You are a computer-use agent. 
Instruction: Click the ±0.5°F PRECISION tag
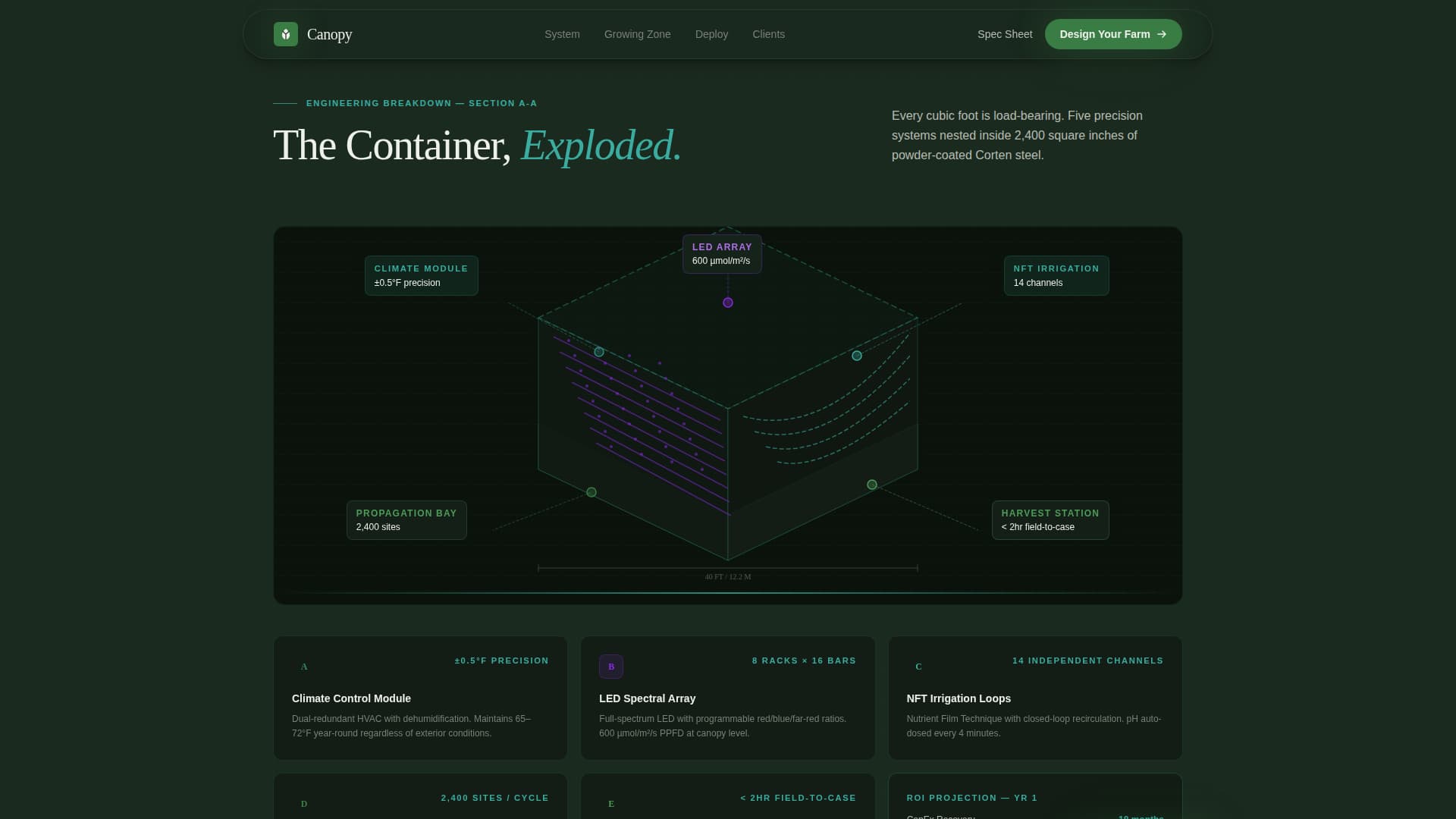click(x=501, y=661)
